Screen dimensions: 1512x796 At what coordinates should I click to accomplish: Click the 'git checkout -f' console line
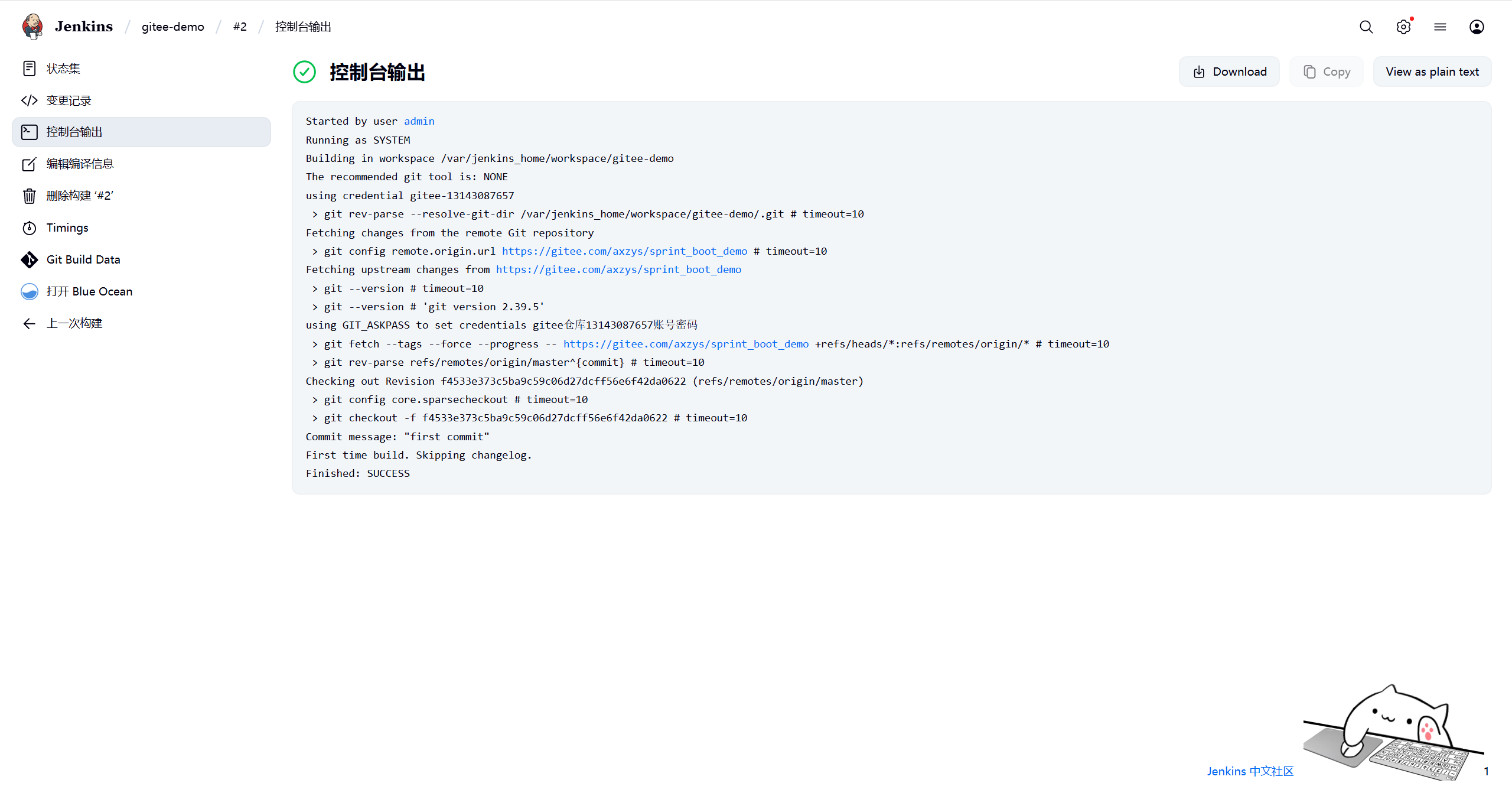pyautogui.click(x=530, y=418)
